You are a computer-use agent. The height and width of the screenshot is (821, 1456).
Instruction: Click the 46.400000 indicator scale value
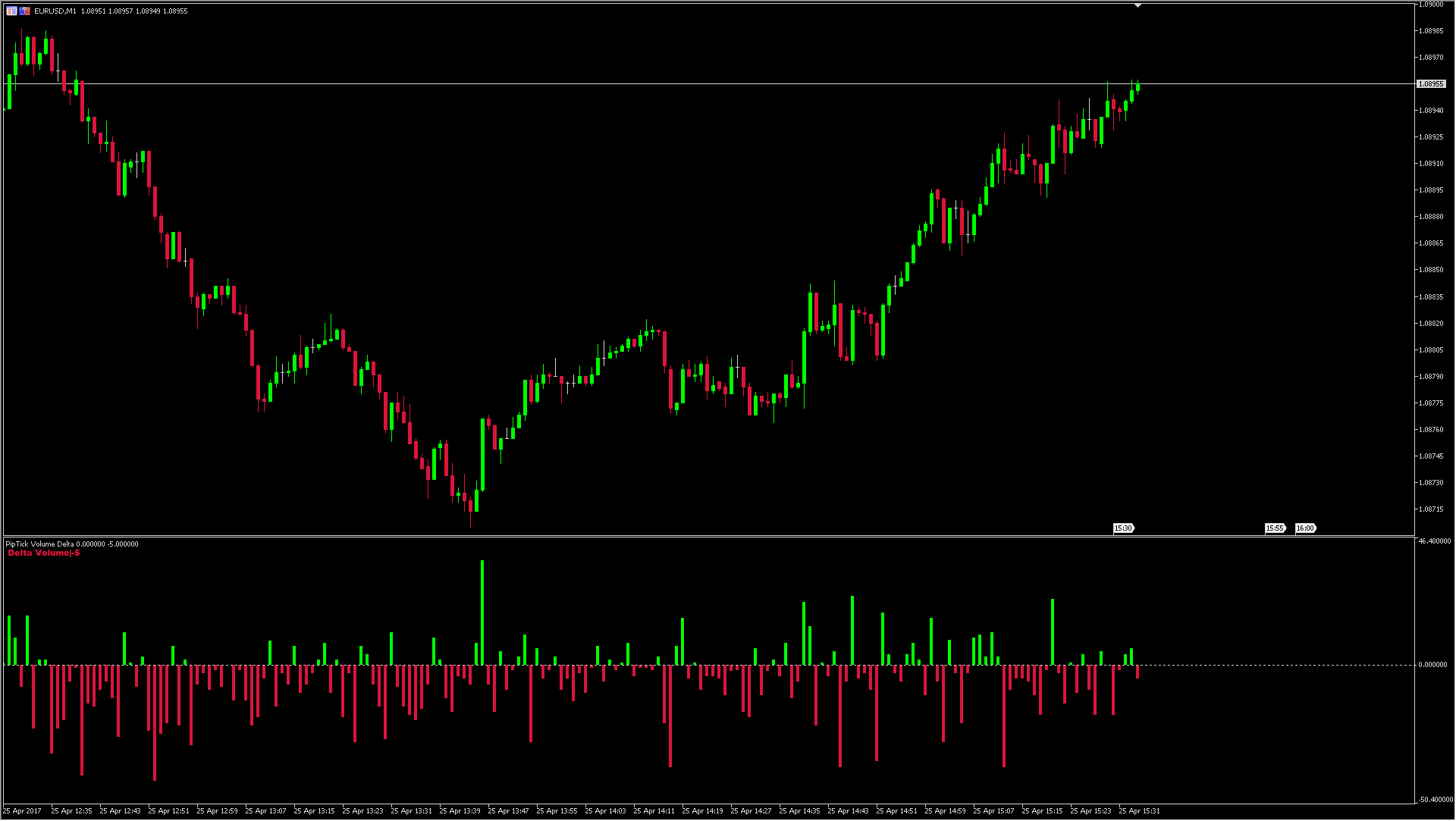pos(1434,541)
